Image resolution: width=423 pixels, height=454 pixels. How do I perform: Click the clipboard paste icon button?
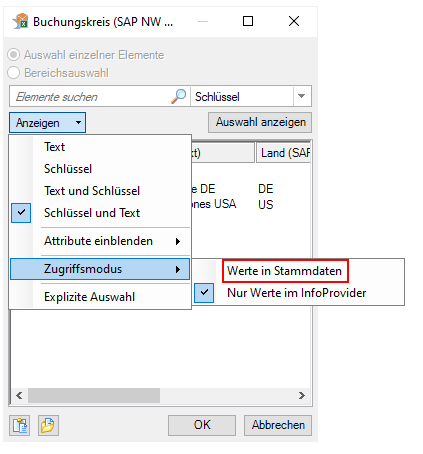pos(20,425)
